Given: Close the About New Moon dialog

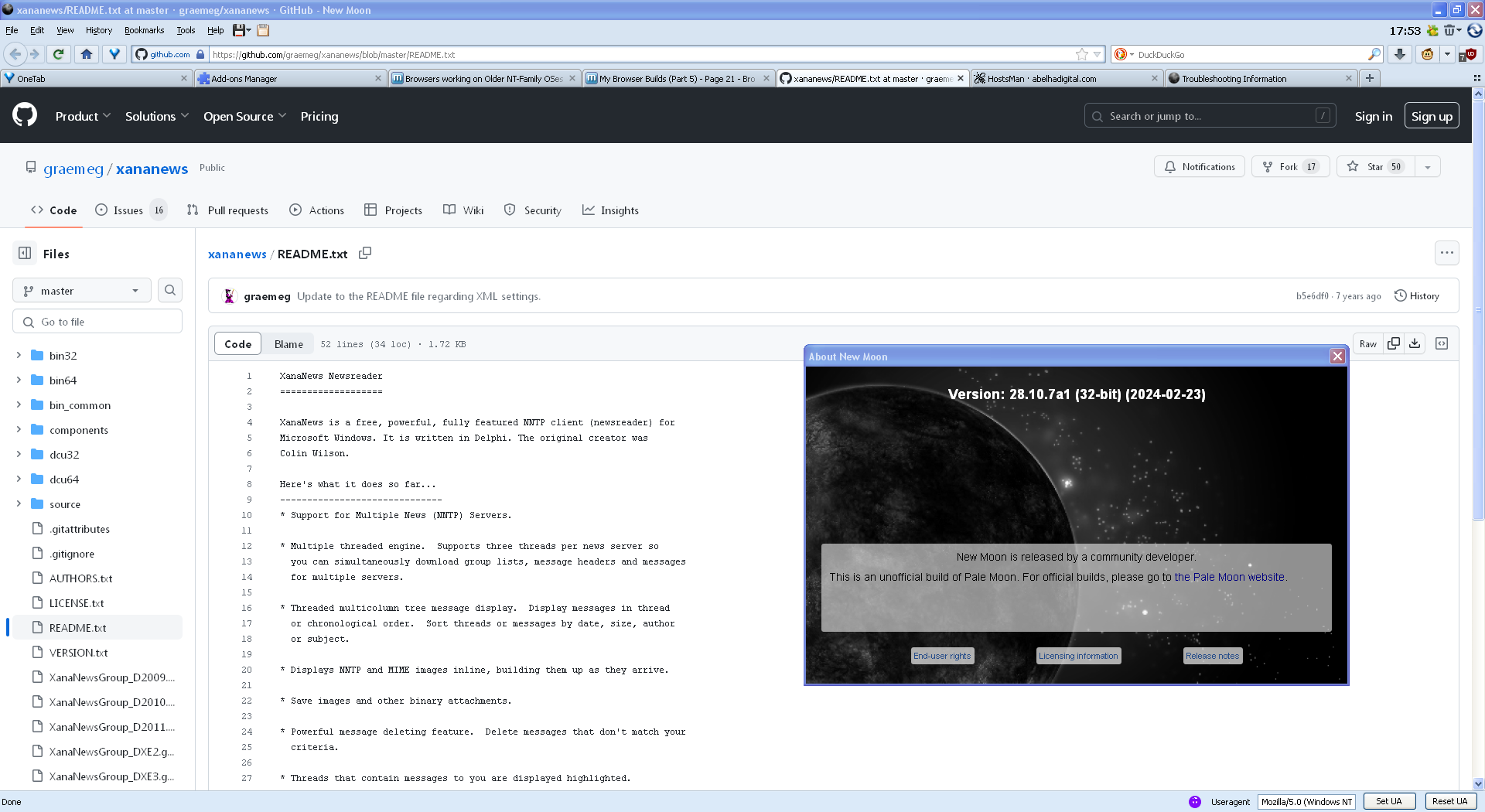Looking at the screenshot, I should pyautogui.click(x=1337, y=356).
